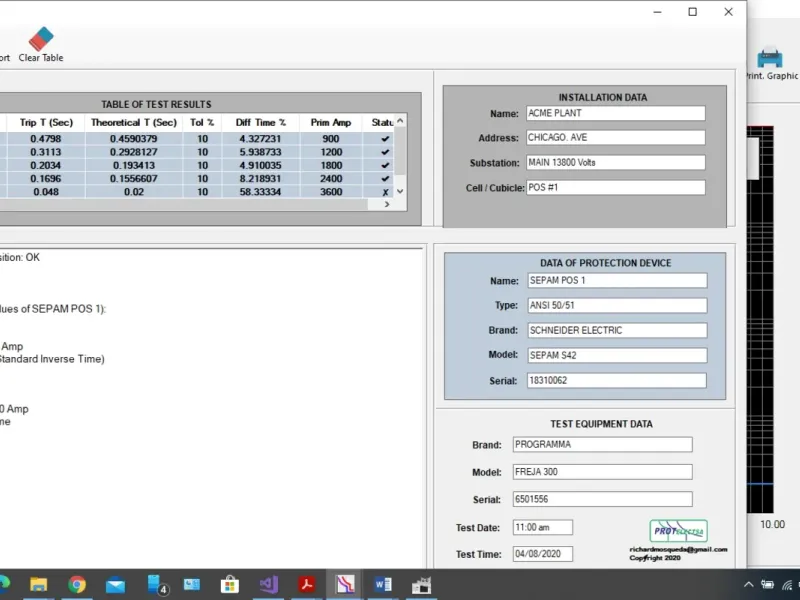Select the Theoretical T cell 0.1556607
This screenshot has height=600, width=800.
[x=134, y=179]
